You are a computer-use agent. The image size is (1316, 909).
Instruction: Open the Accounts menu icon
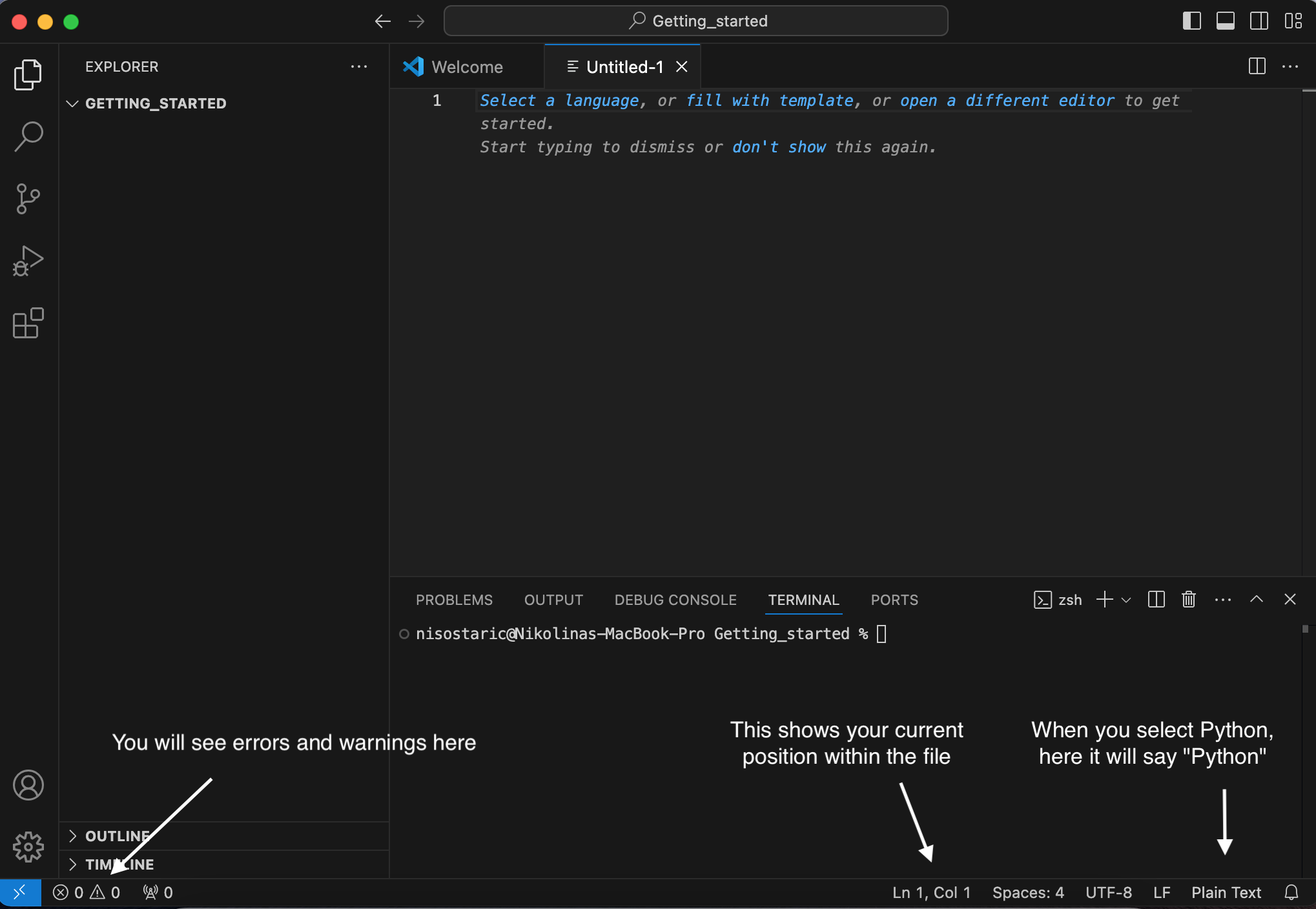(x=28, y=785)
